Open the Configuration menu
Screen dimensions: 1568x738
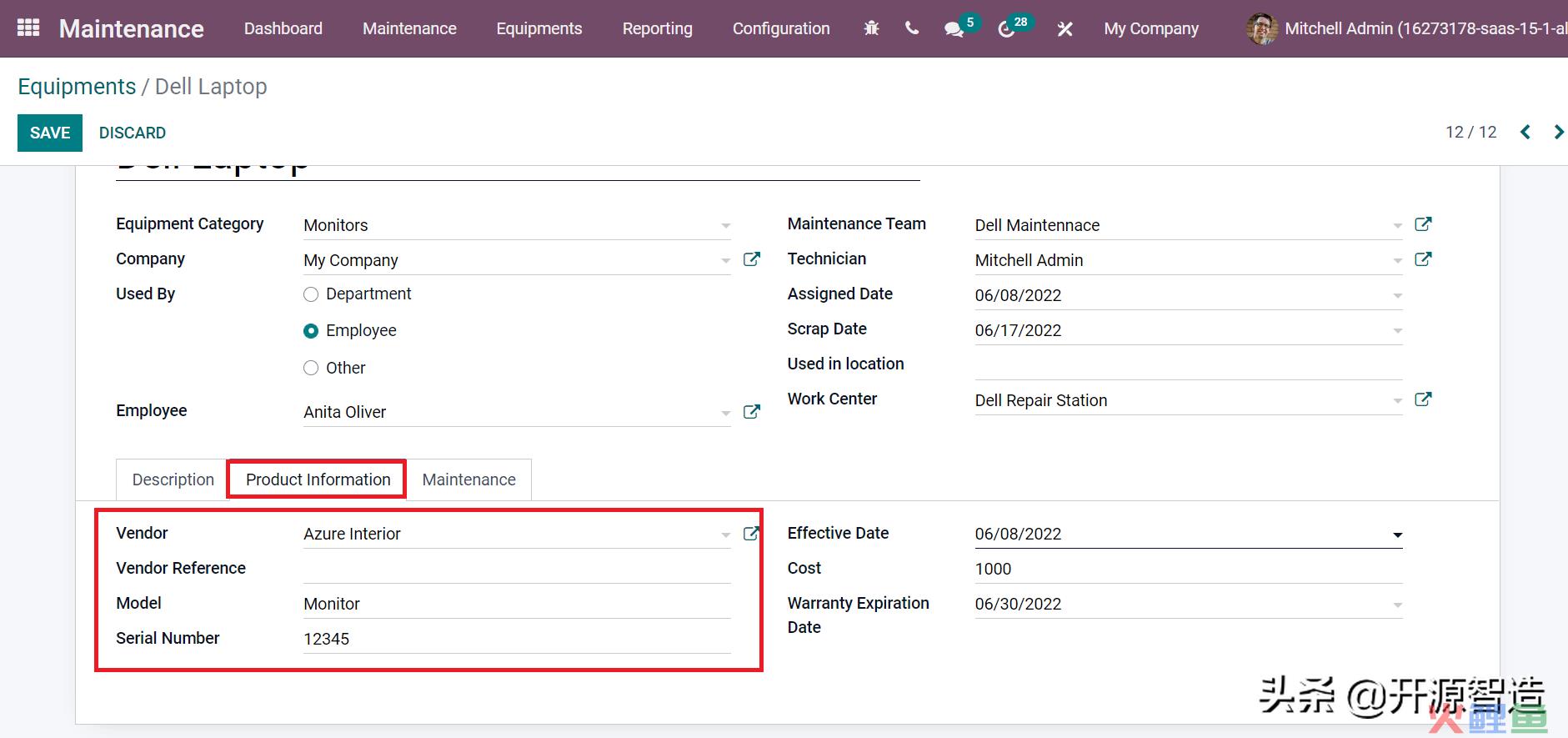[x=781, y=28]
